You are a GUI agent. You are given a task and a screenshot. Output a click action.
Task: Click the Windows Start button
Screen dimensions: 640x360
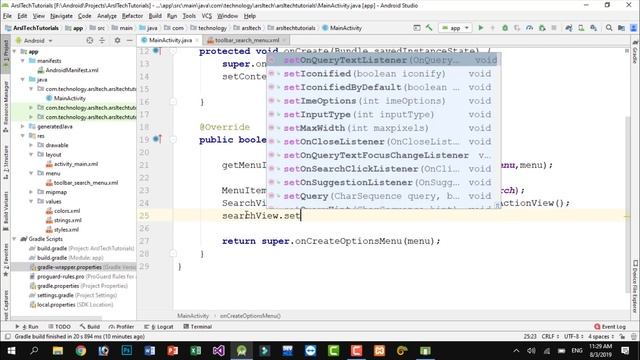(x=11, y=351)
